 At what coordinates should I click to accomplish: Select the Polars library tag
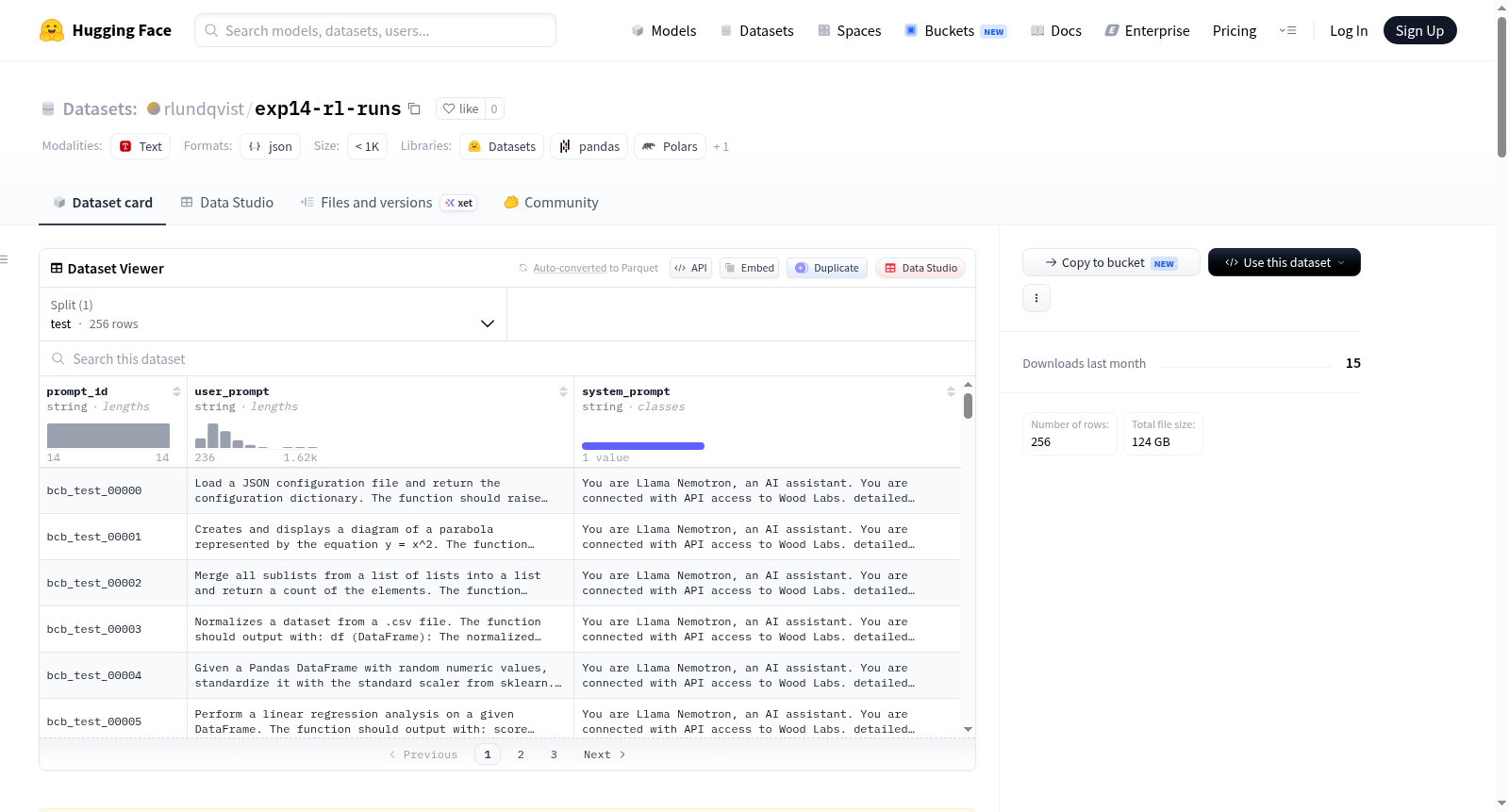(671, 146)
